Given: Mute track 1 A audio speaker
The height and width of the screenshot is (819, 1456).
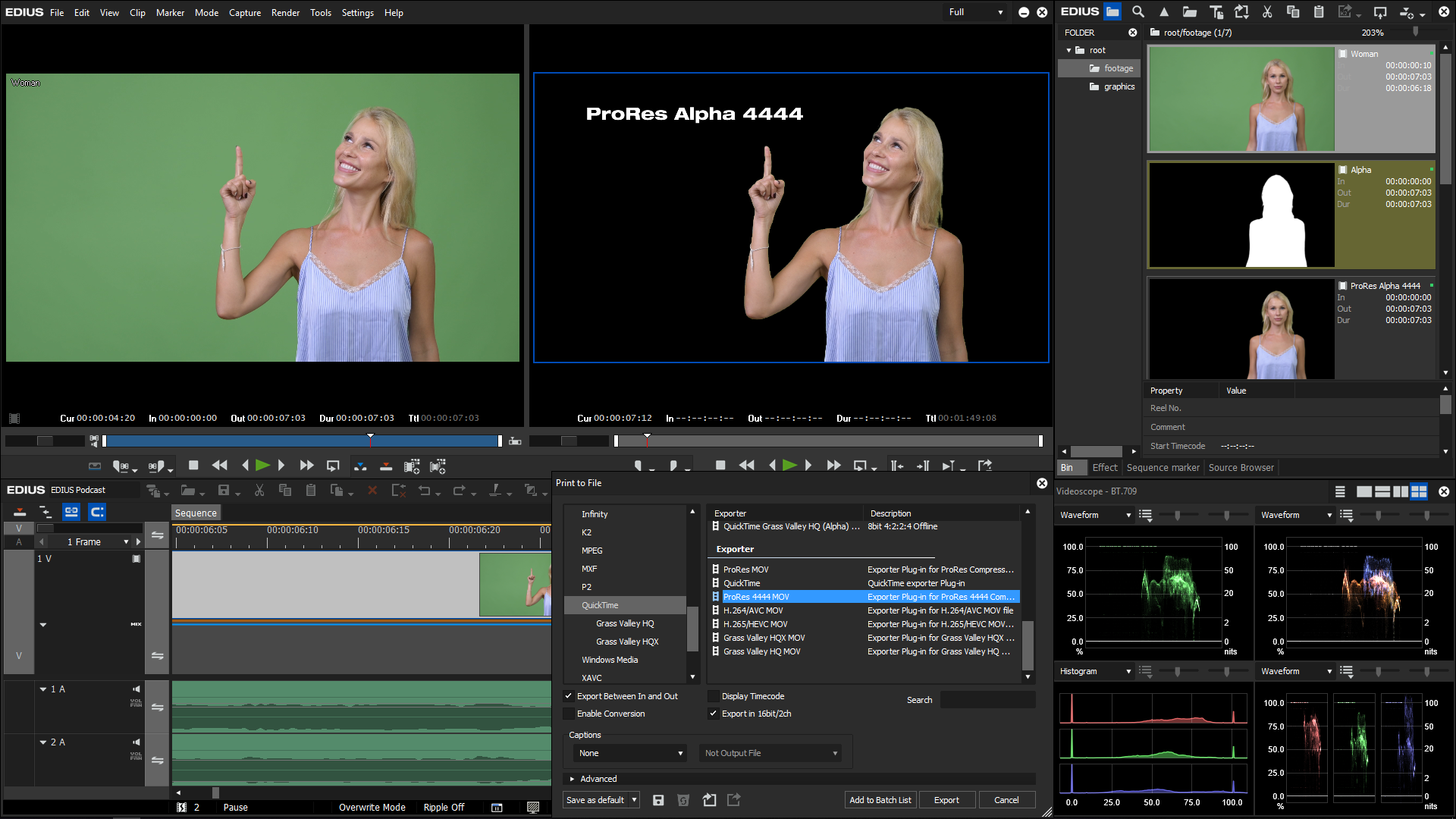Looking at the screenshot, I should click(136, 689).
